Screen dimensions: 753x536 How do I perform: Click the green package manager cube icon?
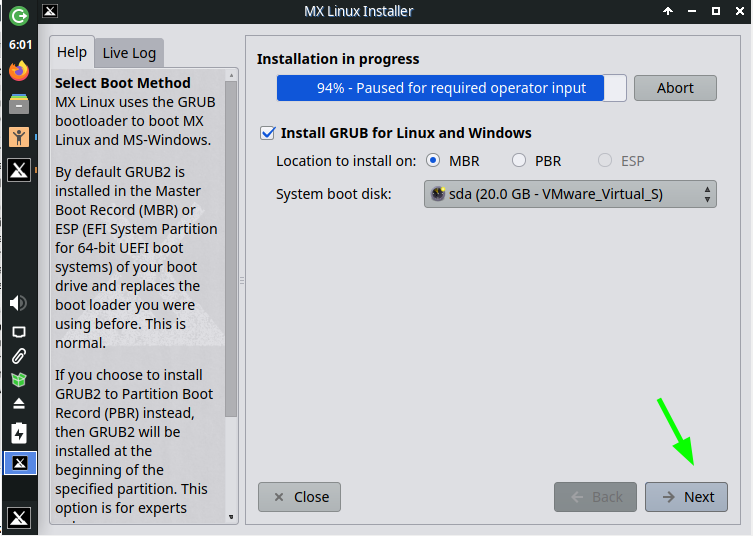[19, 380]
